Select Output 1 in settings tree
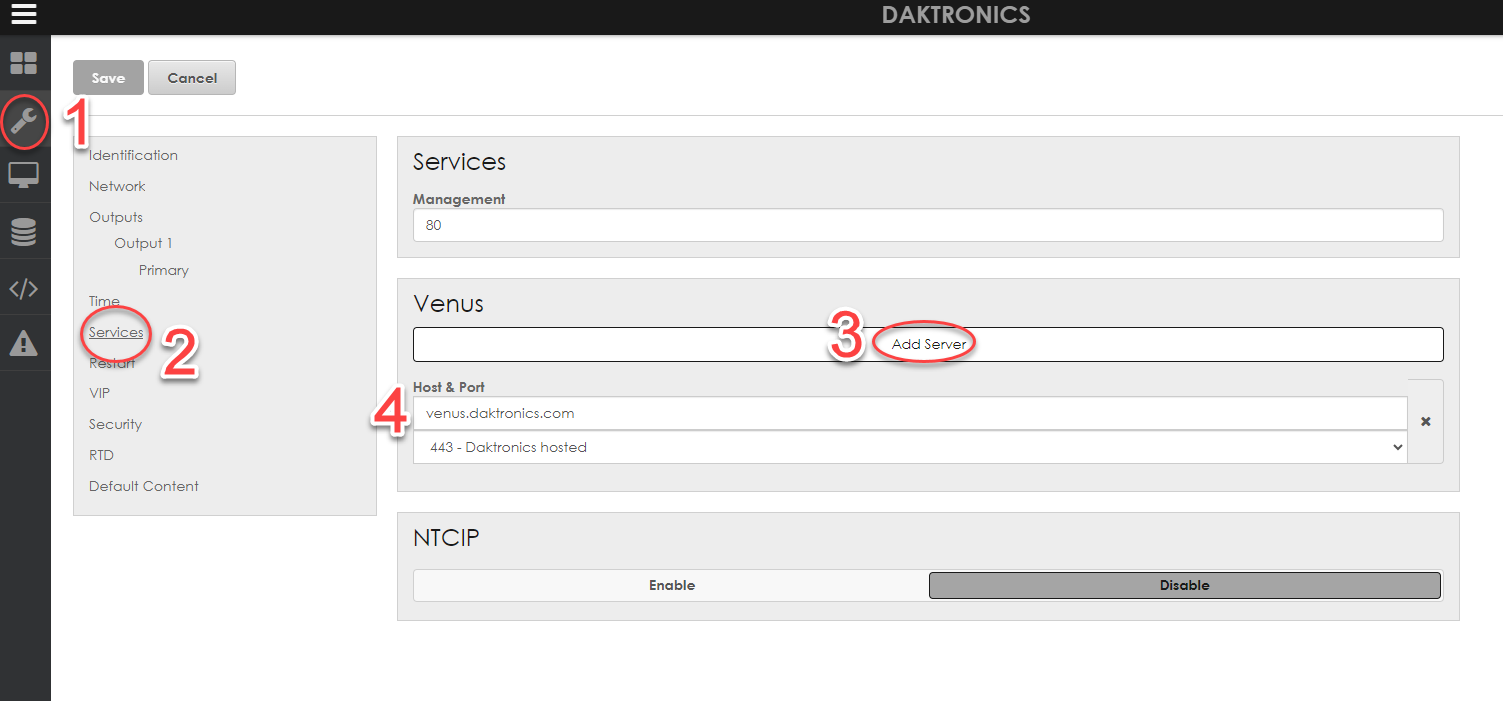The width and height of the screenshot is (1503, 701). coord(143,243)
